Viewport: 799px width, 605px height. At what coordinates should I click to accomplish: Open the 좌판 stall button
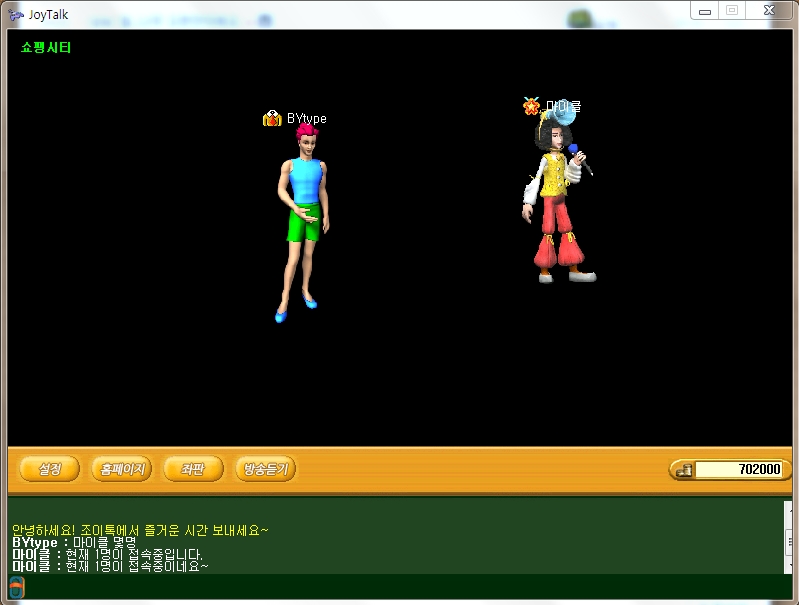[192, 469]
